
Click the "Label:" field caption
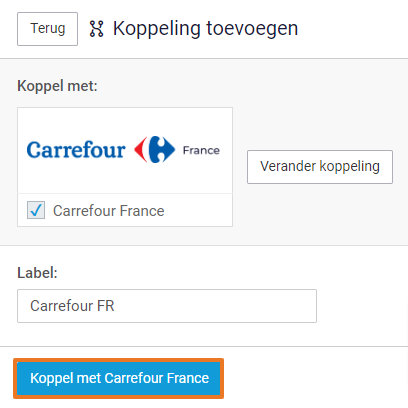[37, 273]
